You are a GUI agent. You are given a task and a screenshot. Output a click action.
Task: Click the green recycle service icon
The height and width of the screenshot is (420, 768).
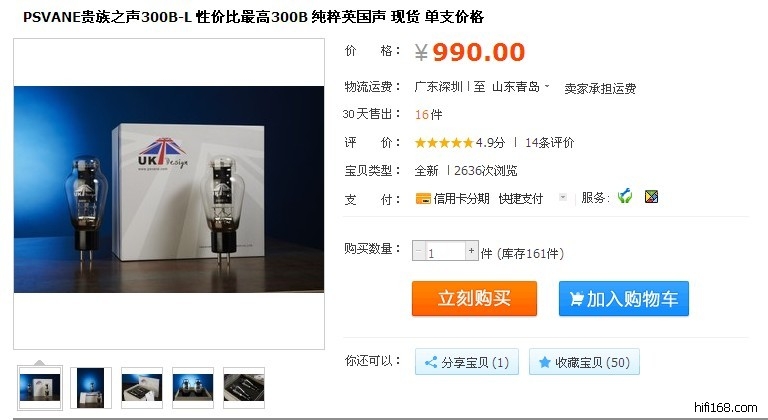(624, 197)
